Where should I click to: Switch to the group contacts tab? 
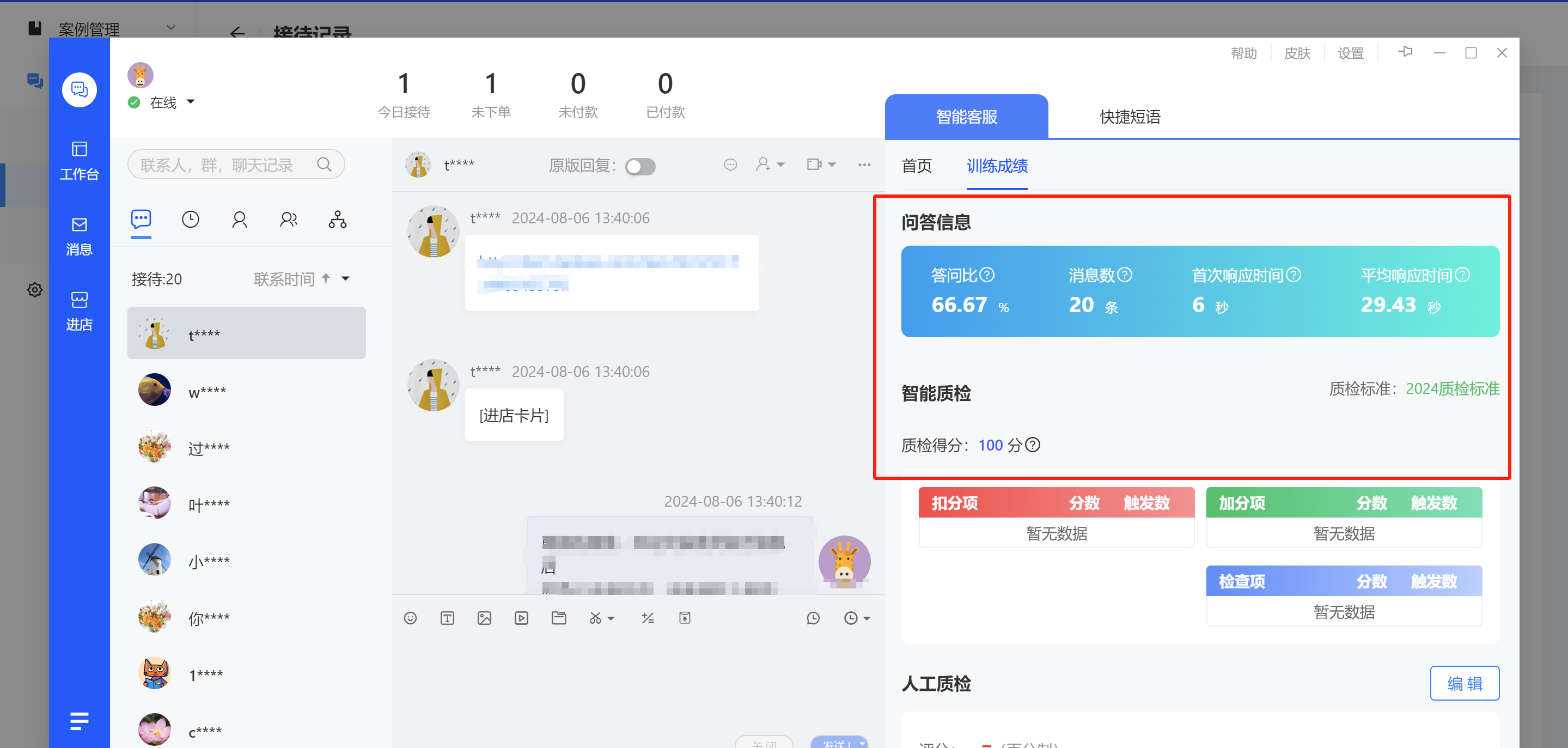tap(289, 220)
